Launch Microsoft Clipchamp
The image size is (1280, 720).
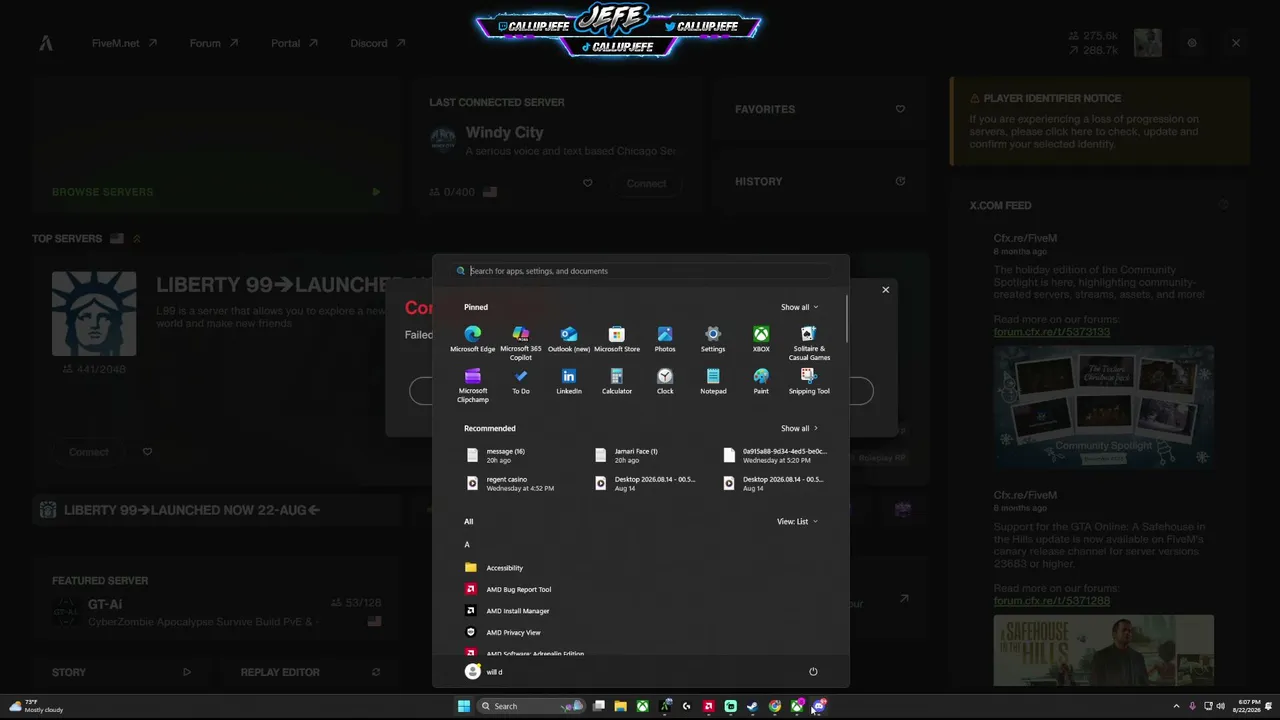(473, 385)
